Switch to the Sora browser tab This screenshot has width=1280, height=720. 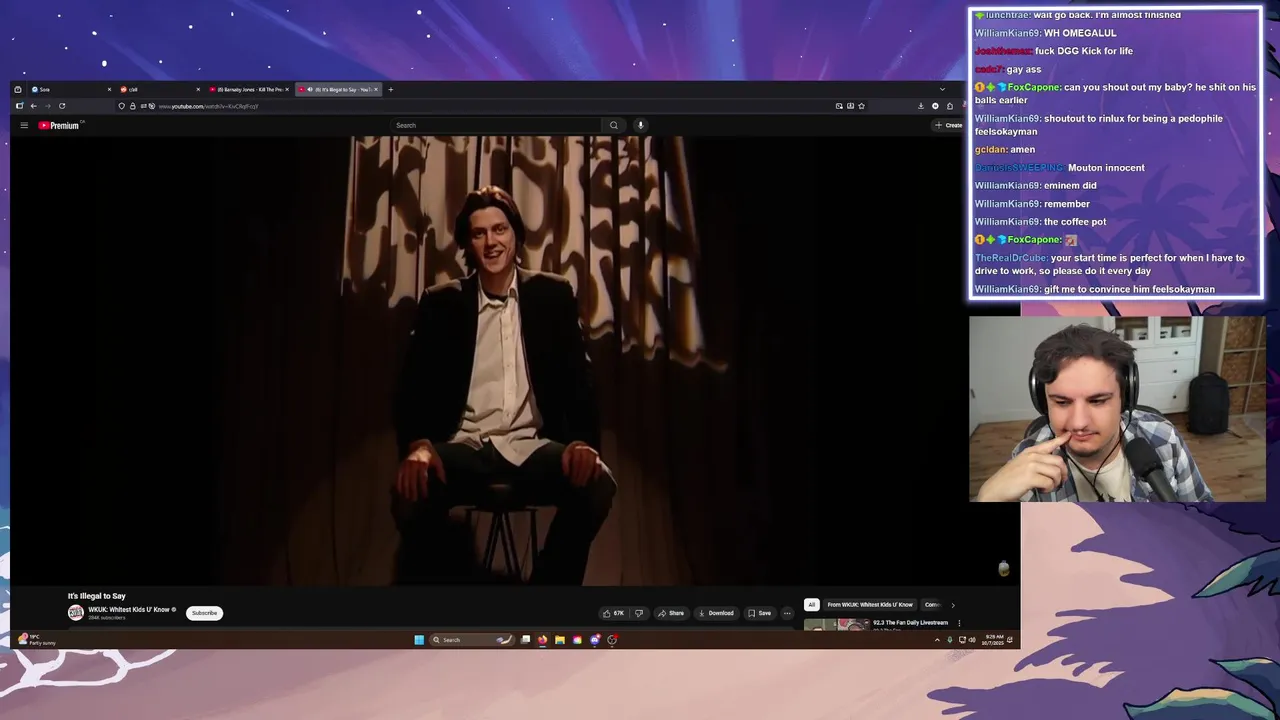point(68,89)
